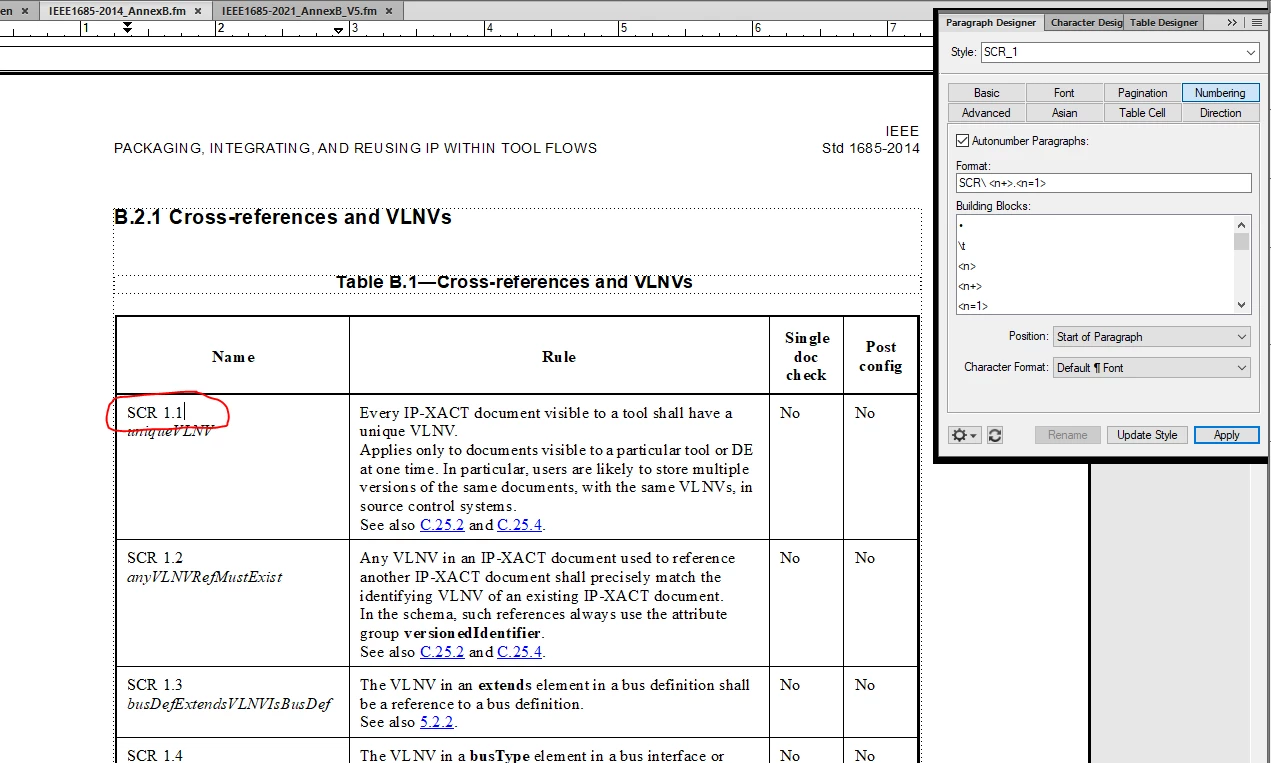The width and height of the screenshot is (1271, 763).
Task: Click the Post config column header
Action: 881,356
